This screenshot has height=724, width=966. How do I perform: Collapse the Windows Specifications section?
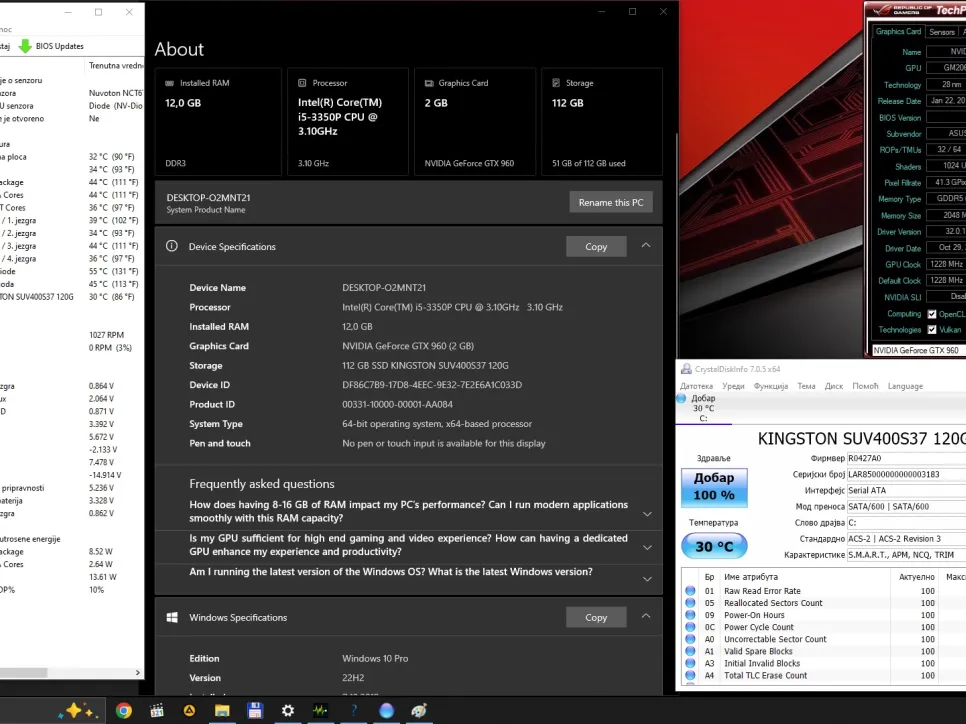[646, 617]
